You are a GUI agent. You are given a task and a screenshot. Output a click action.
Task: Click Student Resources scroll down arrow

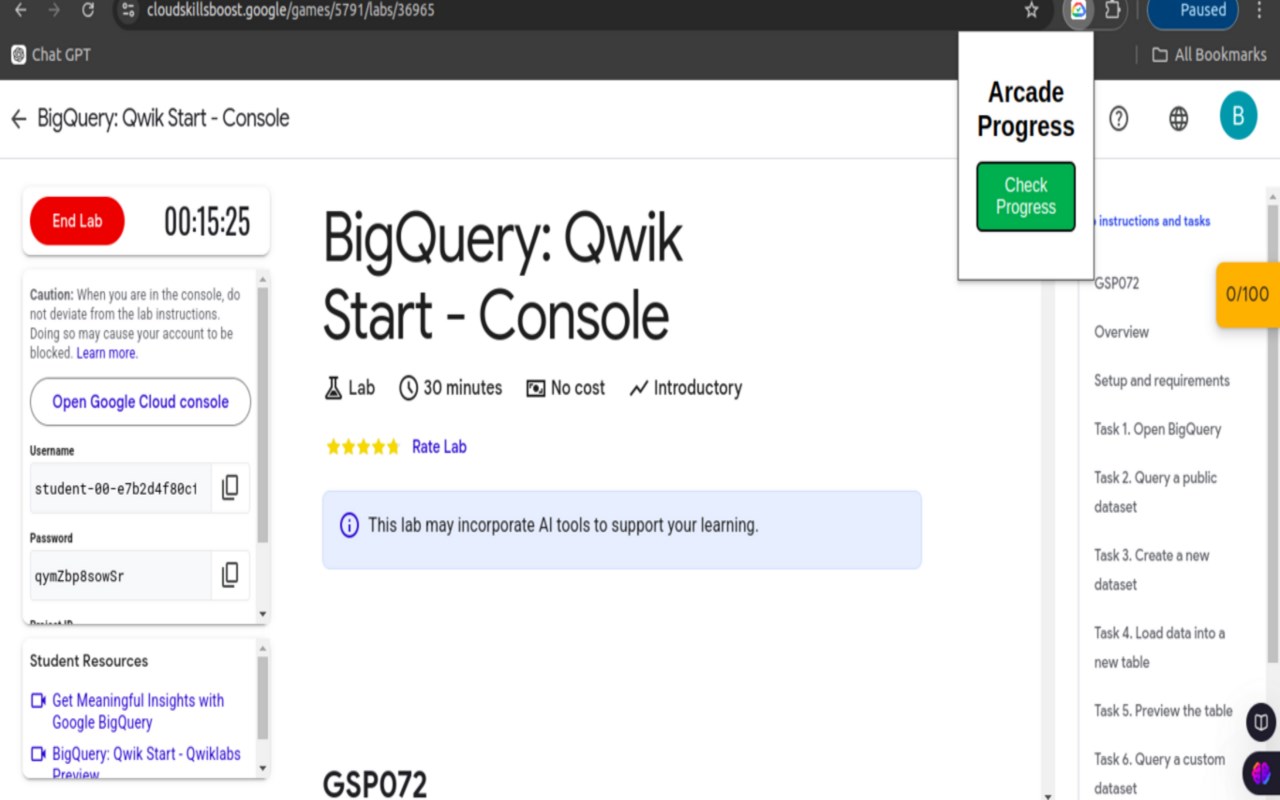pyautogui.click(x=263, y=768)
